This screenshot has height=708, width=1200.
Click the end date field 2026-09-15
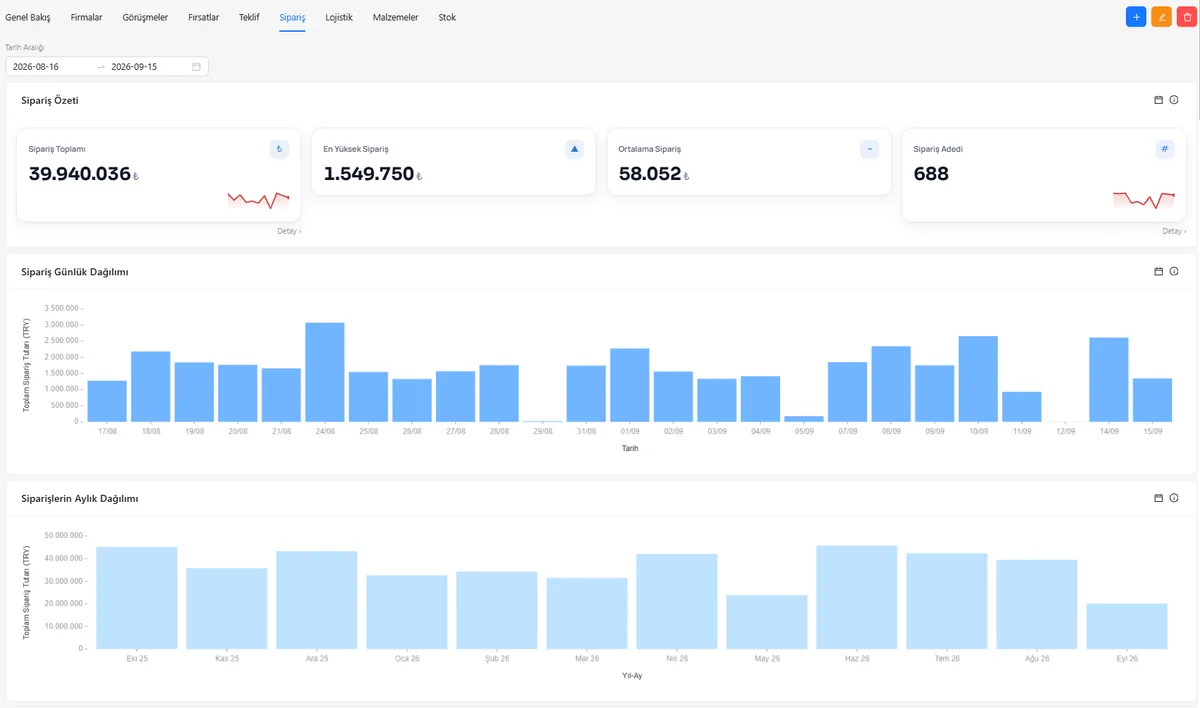coord(134,67)
